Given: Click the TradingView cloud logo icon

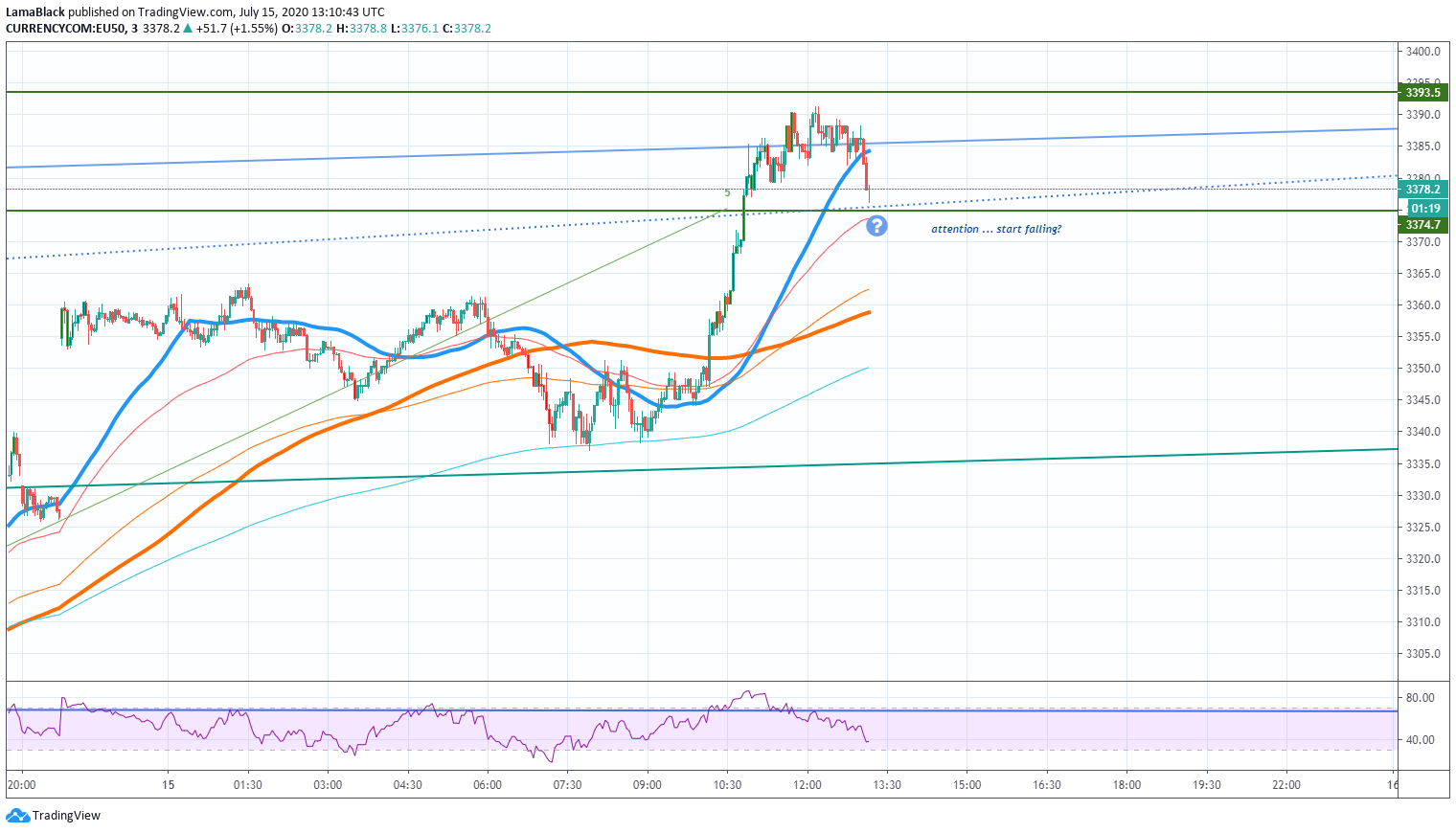Looking at the screenshot, I should point(17,816).
